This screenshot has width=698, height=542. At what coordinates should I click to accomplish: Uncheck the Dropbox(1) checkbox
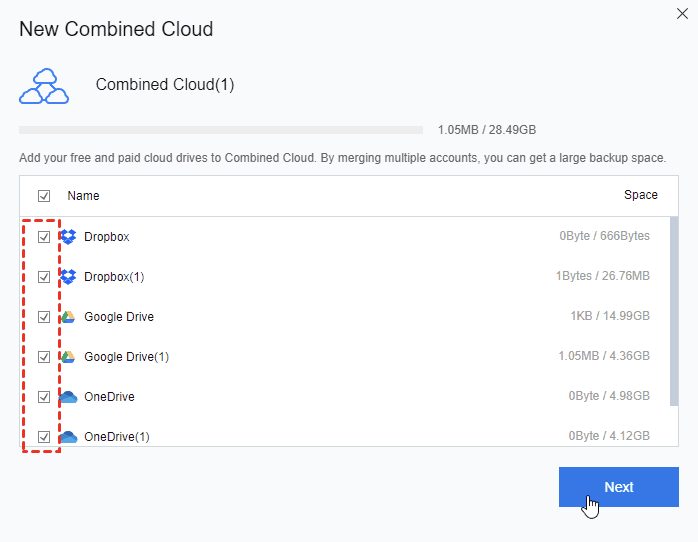(x=44, y=277)
